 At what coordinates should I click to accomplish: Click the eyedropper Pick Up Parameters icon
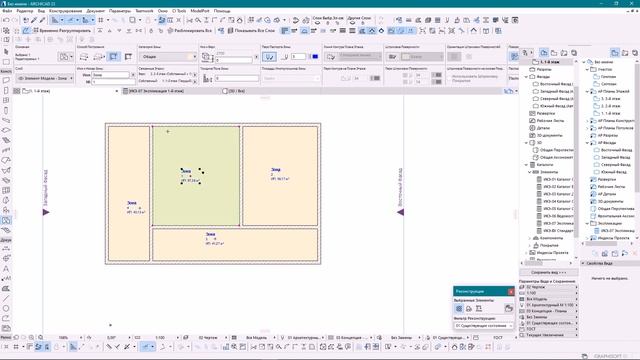pyautogui.click(x=34, y=20)
